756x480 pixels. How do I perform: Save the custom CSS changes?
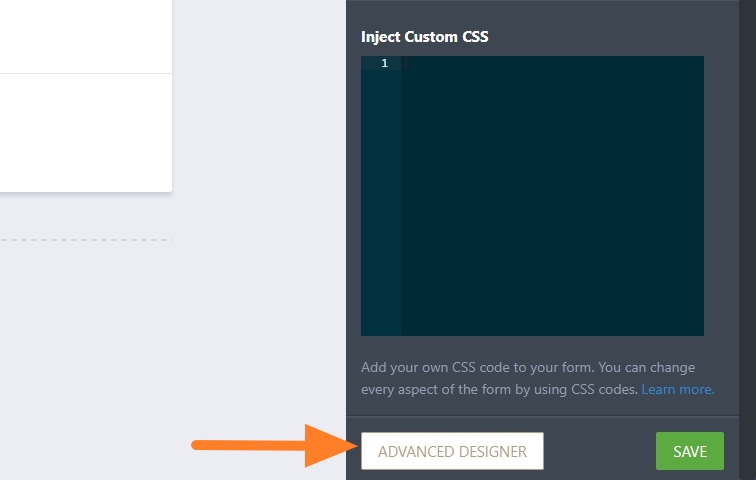click(689, 451)
